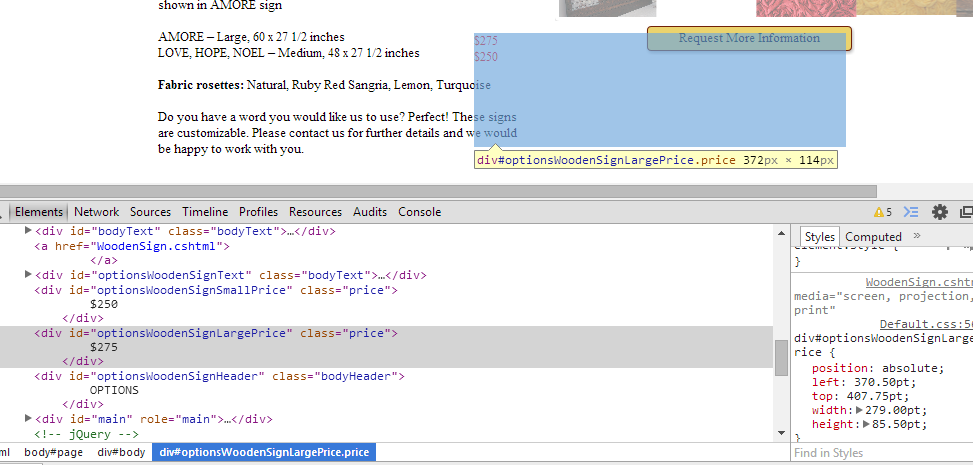Click the DOM tree scroll-down arrow
This screenshot has width=973, height=465.
pyautogui.click(x=781, y=433)
